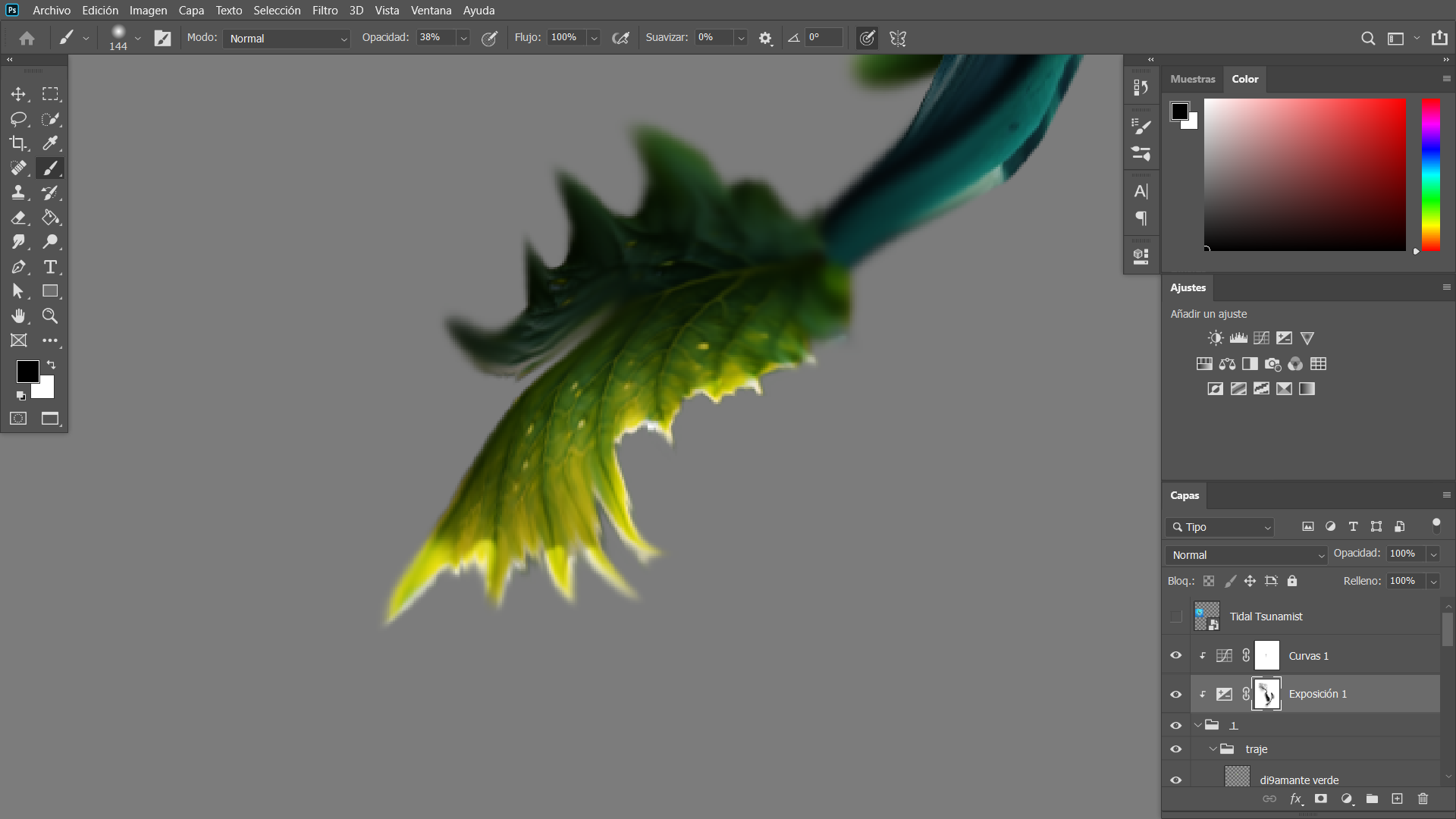Add a Brightness/Contrast adjustment
Image resolution: width=1456 pixels, height=819 pixels.
coord(1216,338)
